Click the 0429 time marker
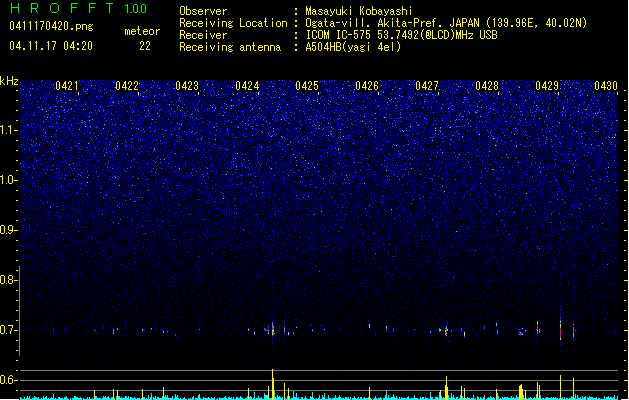Screen dimensions: 629x400 point(547,86)
